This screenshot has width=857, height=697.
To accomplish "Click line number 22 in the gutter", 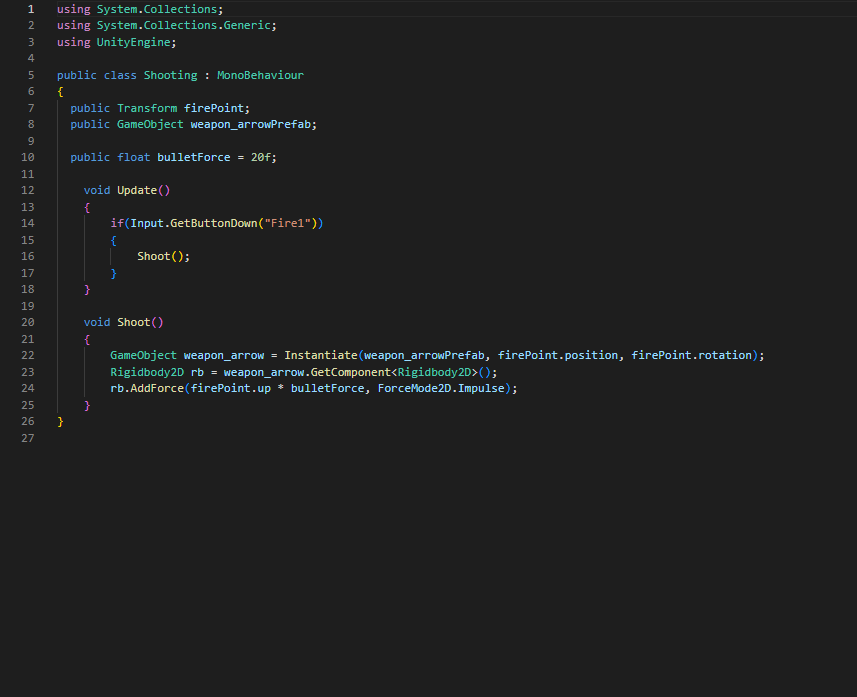I will [x=27, y=355].
